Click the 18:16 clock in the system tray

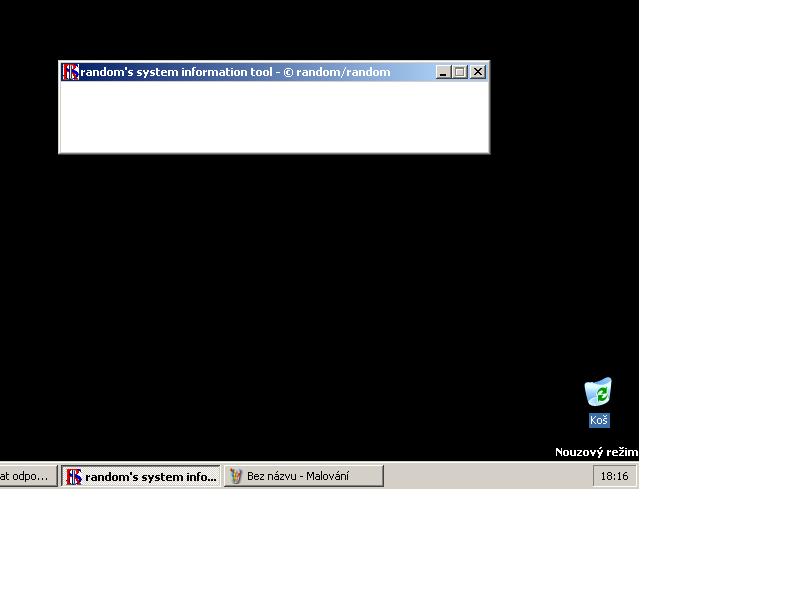[614, 477]
